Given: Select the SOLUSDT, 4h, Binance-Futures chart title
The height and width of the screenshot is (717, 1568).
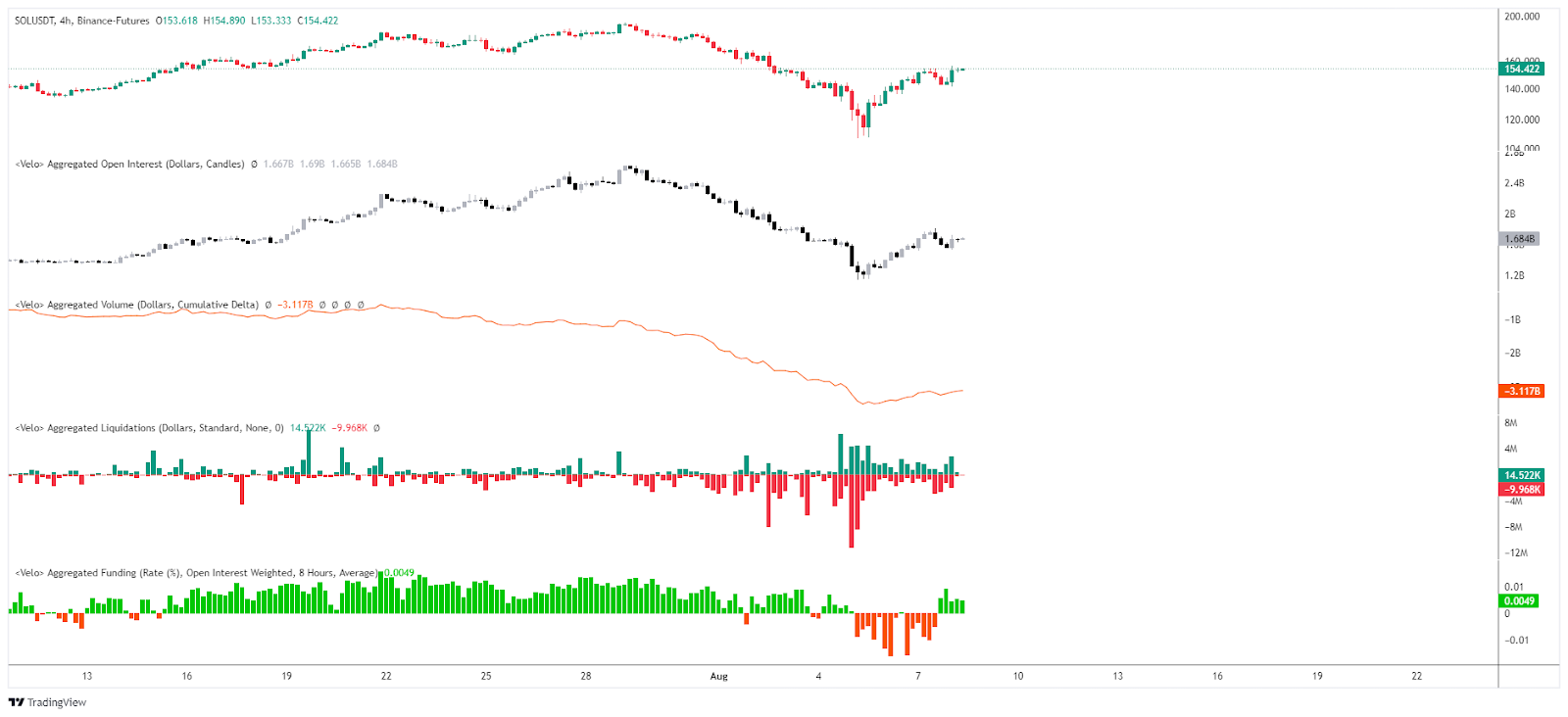Looking at the screenshot, I should coord(82,21).
